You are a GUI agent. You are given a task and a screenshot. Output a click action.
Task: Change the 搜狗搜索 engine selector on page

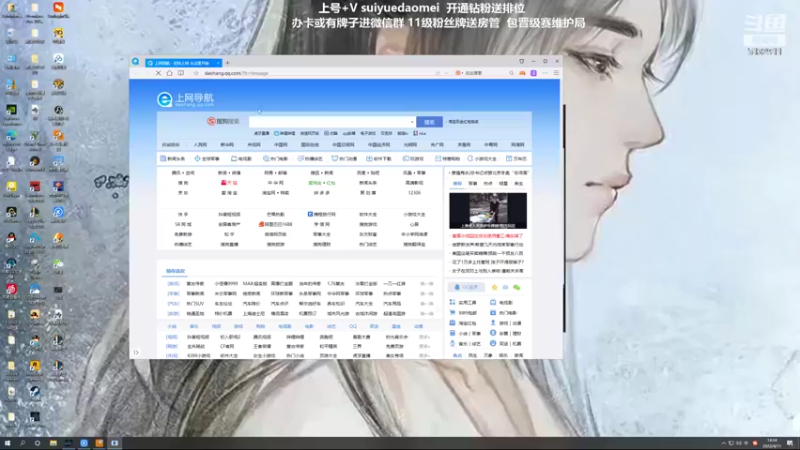pyautogui.click(x=223, y=121)
